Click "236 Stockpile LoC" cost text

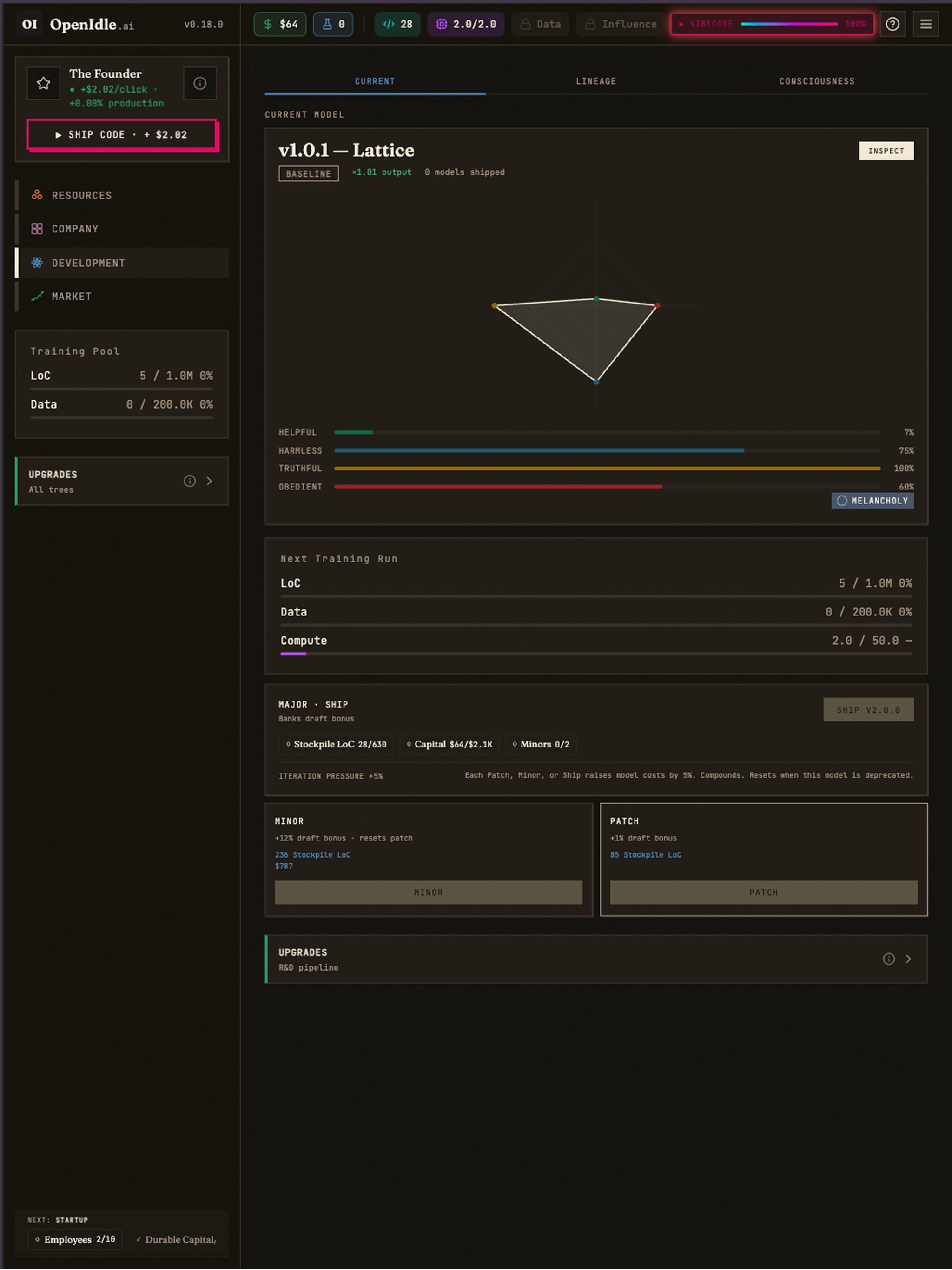coord(312,855)
